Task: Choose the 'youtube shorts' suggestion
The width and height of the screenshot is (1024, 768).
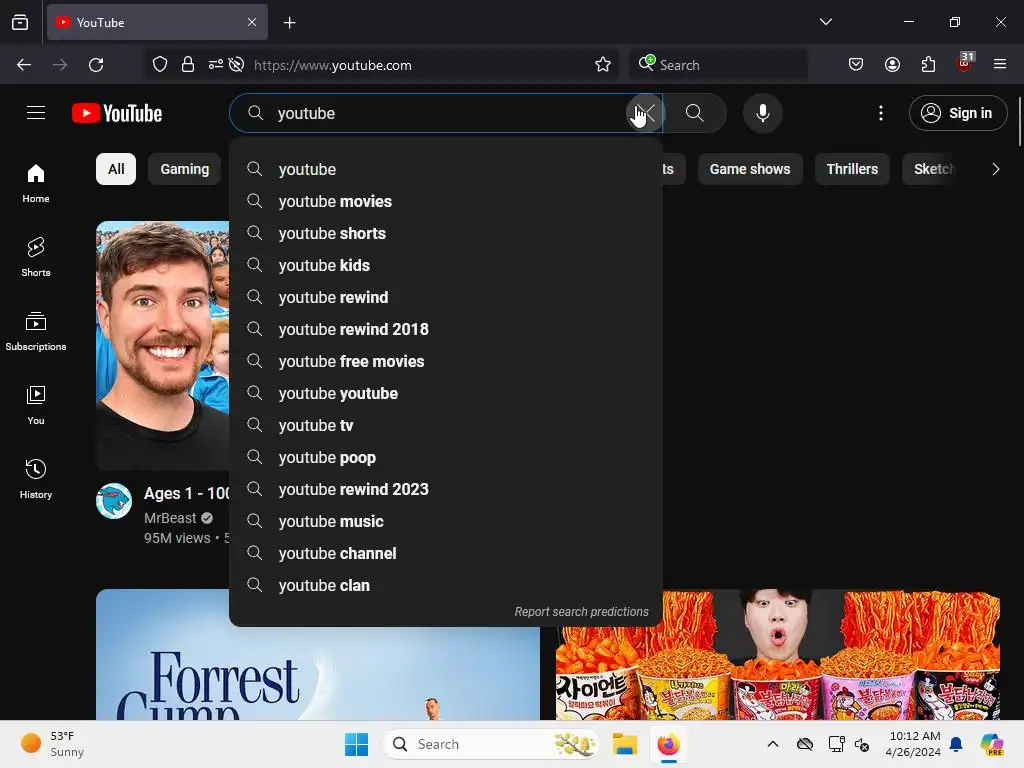Action: tap(445, 233)
